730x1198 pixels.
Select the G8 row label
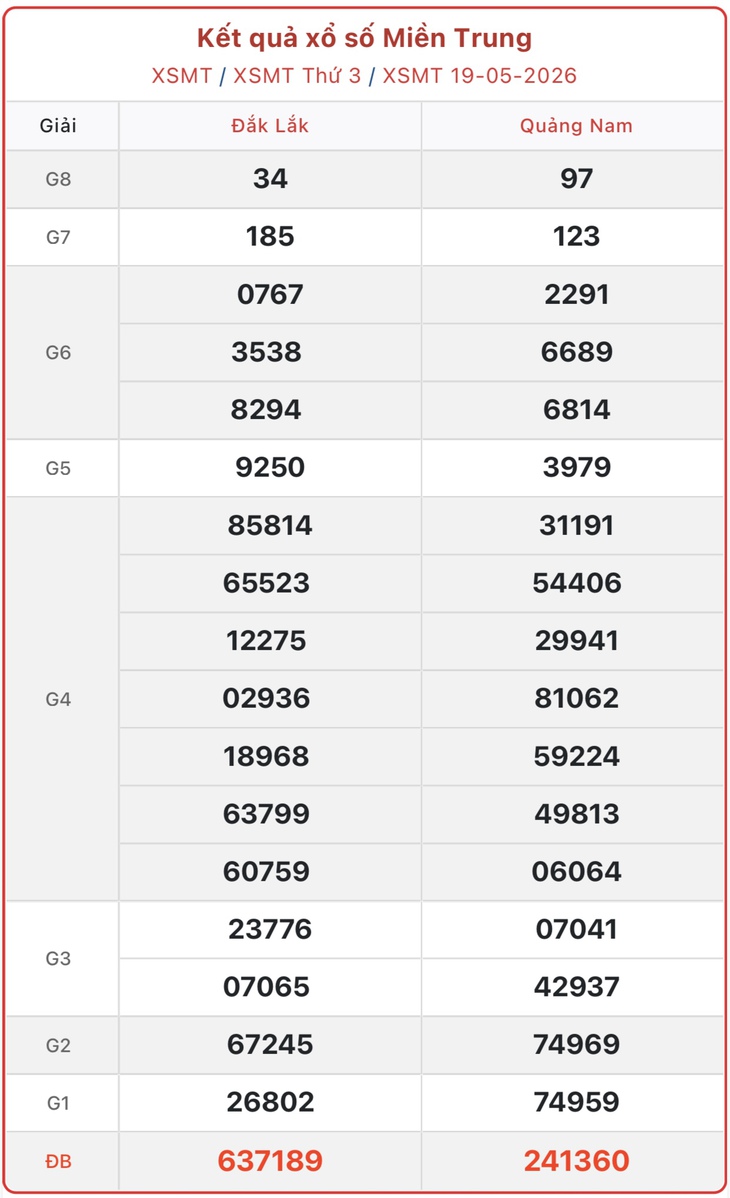tap(59, 180)
